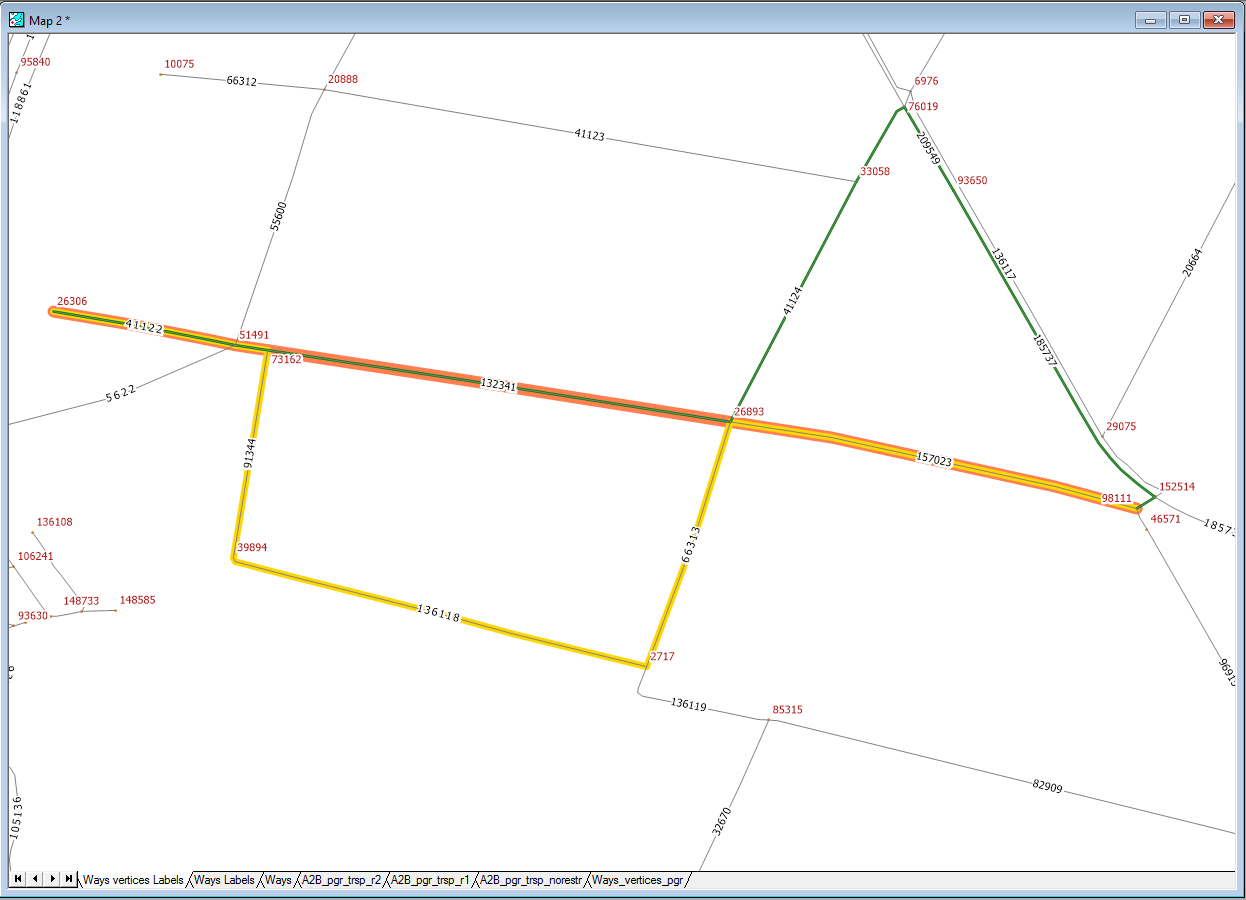
Task: Click way label 55600
Action: 279,217
